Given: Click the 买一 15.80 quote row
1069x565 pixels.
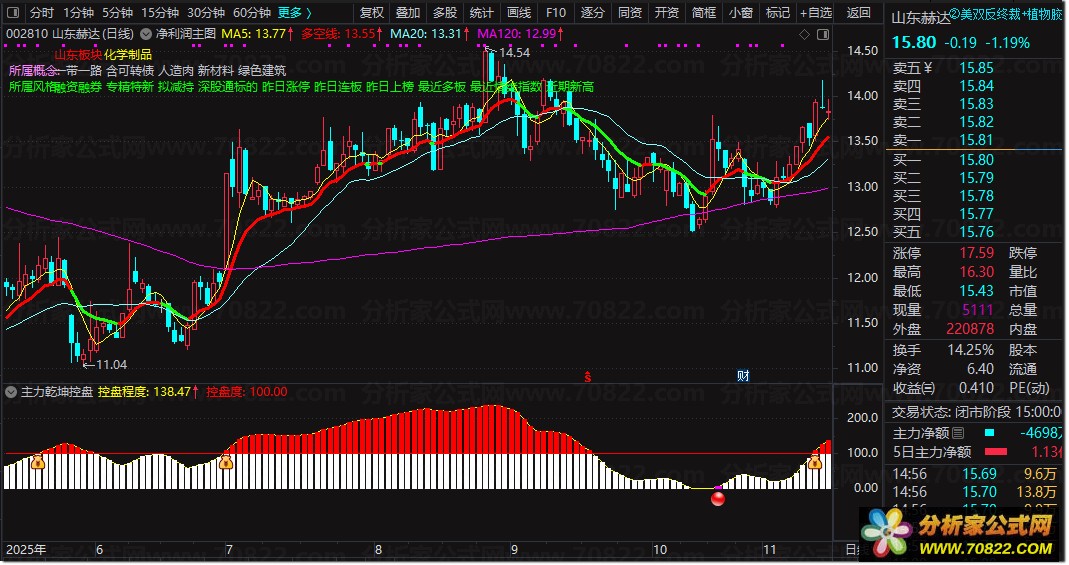Looking at the screenshot, I should 974,160.
